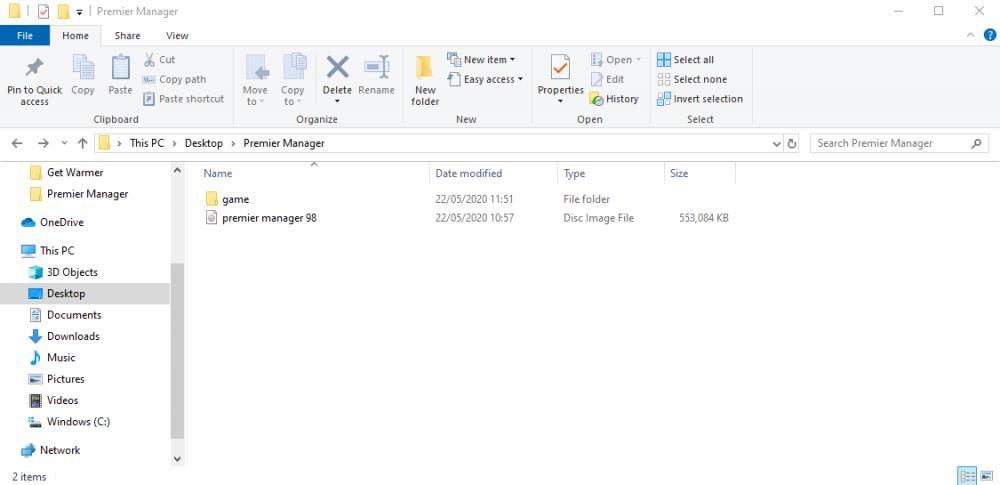Select This PC in navigation pane
This screenshot has width=1000, height=485.
(x=48, y=251)
